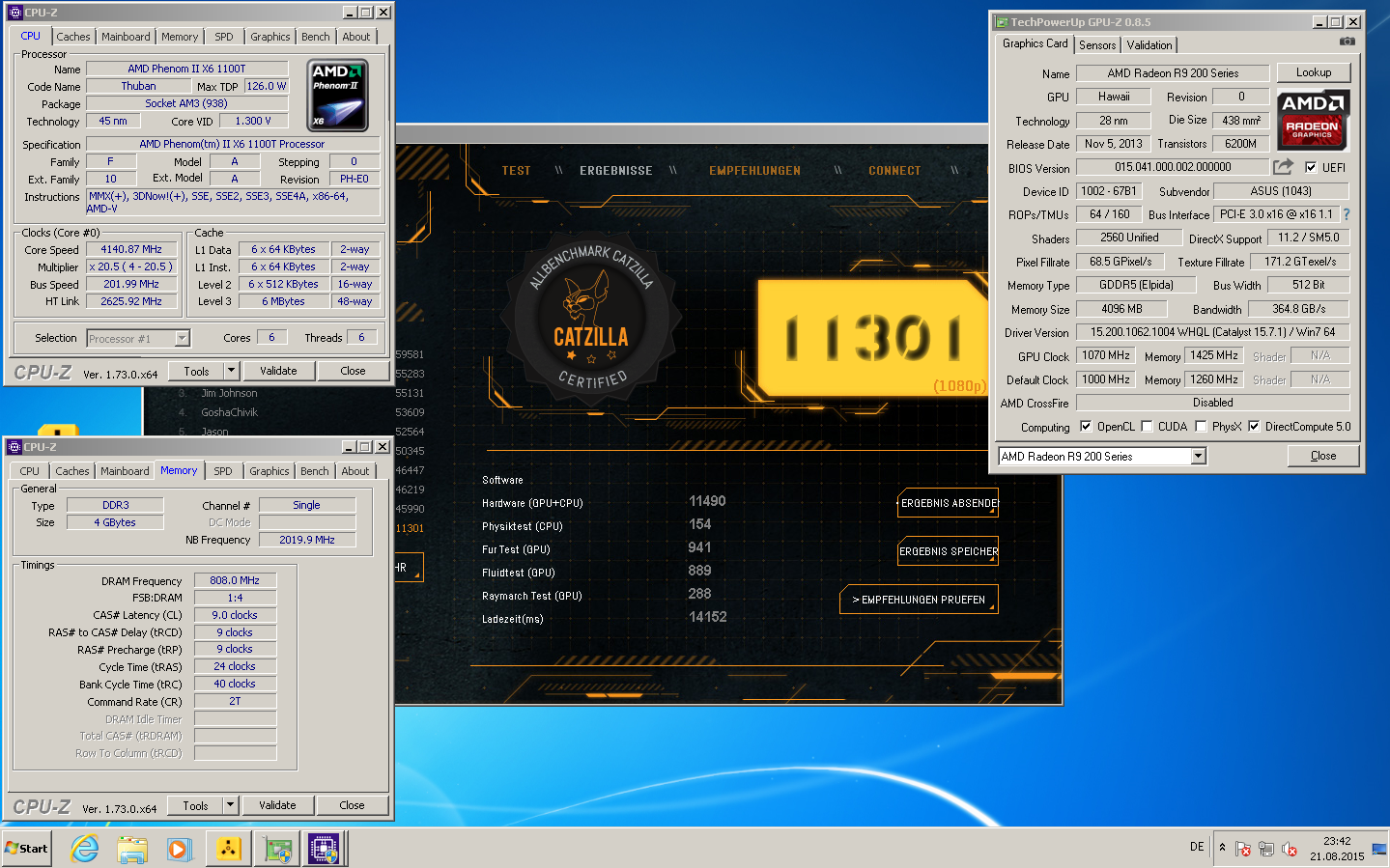Toggle the PhysX checkbox
Screen dimensions: 1390x868
pos(1201,426)
